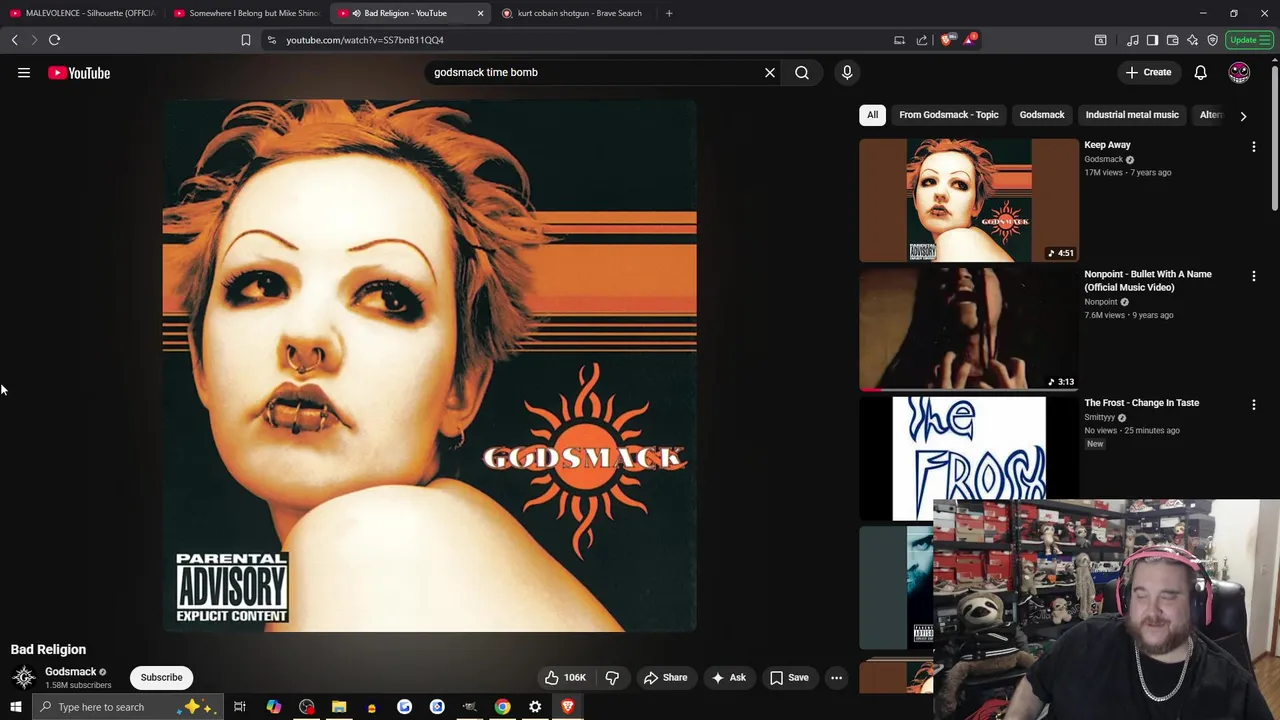
Task: Select 'From Godsmack - Topic' chip
Action: click(948, 115)
